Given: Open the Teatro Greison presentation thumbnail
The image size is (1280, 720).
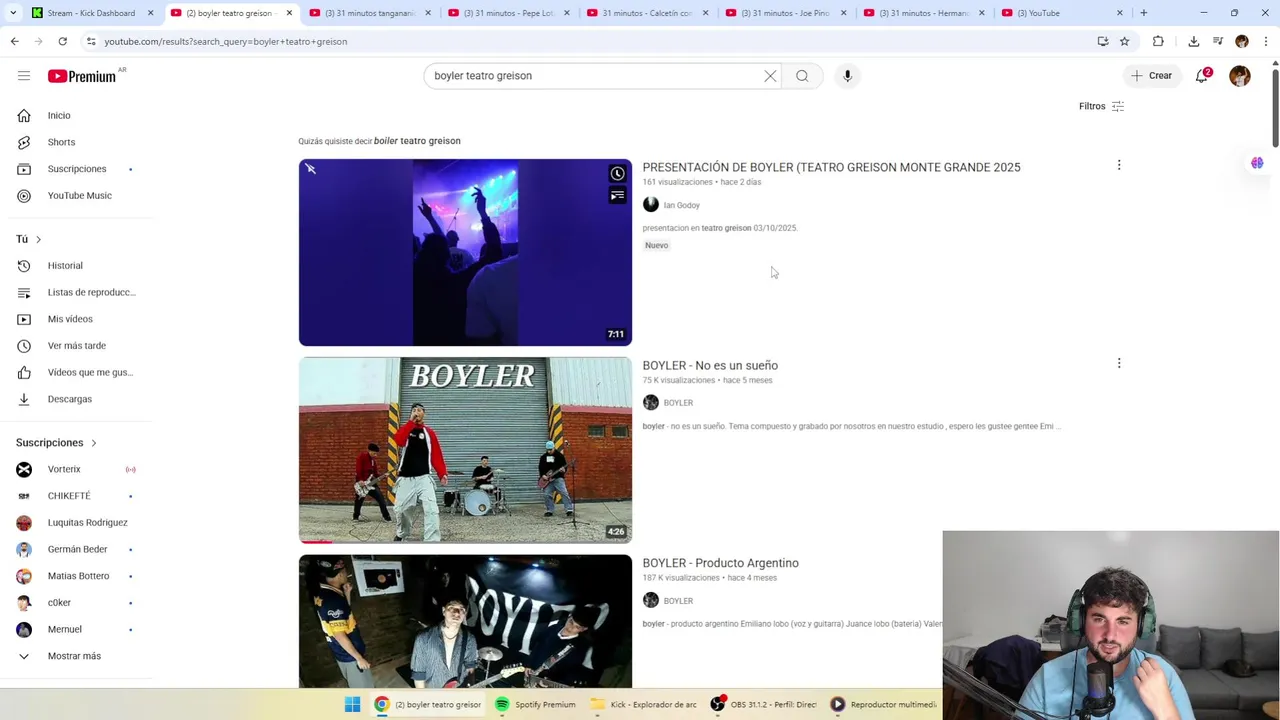Looking at the screenshot, I should pyautogui.click(x=465, y=252).
